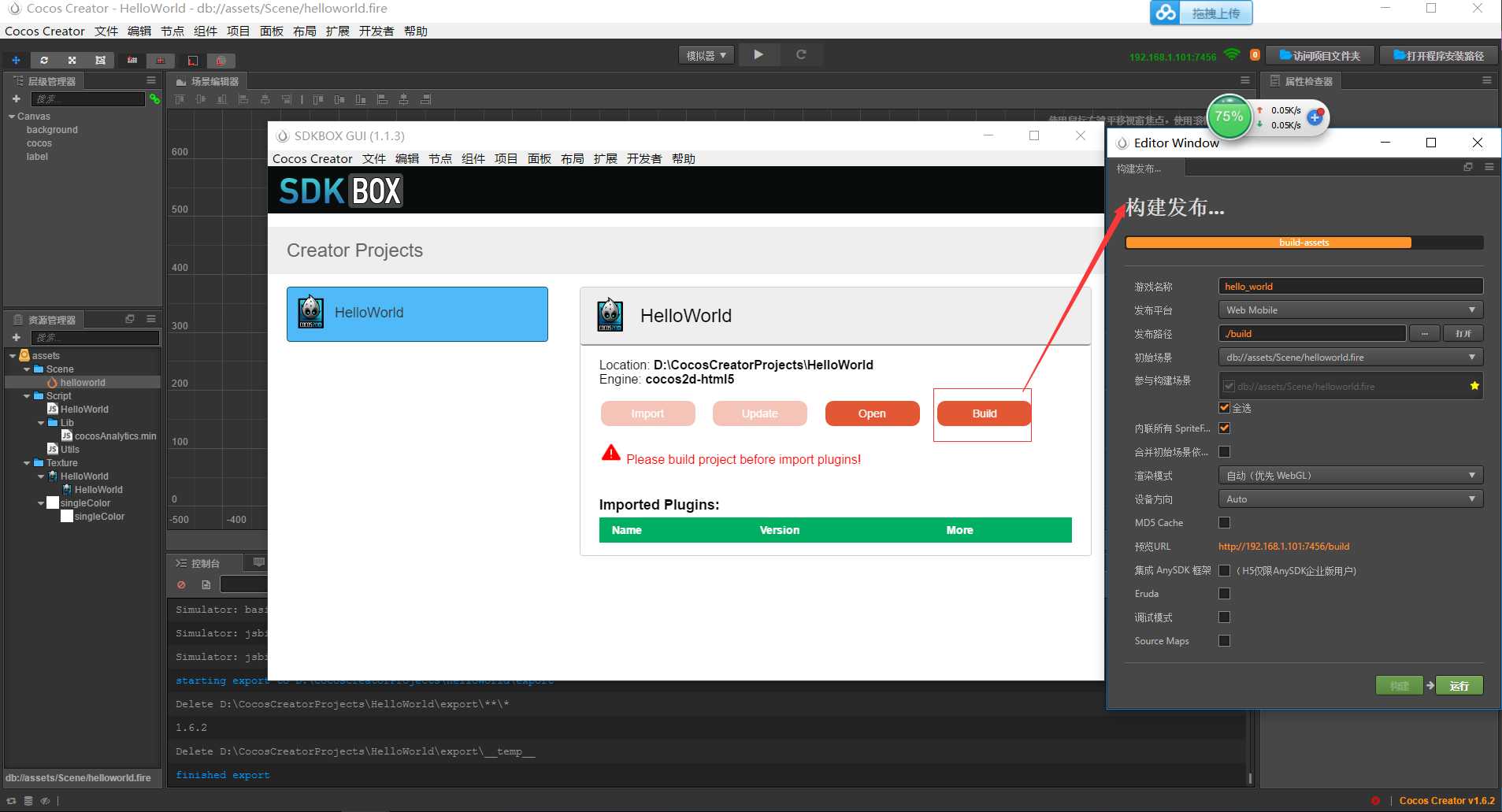Open the inspector panel menu icon

click(x=1487, y=80)
